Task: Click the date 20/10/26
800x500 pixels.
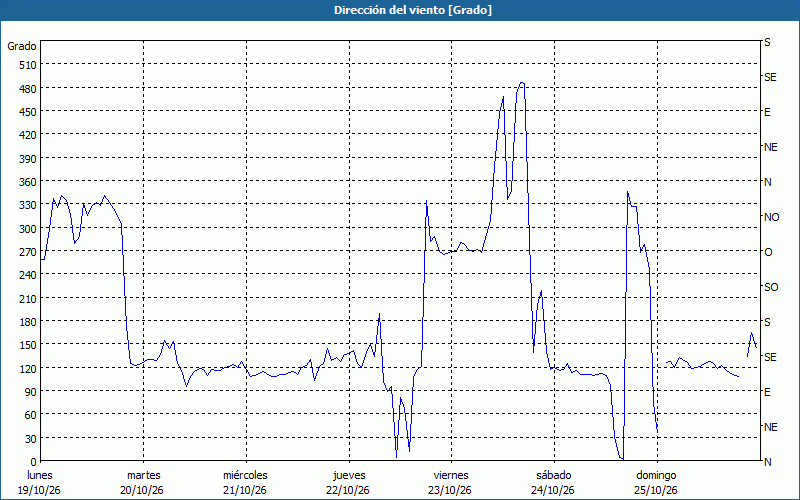Action: [x=142, y=491]
